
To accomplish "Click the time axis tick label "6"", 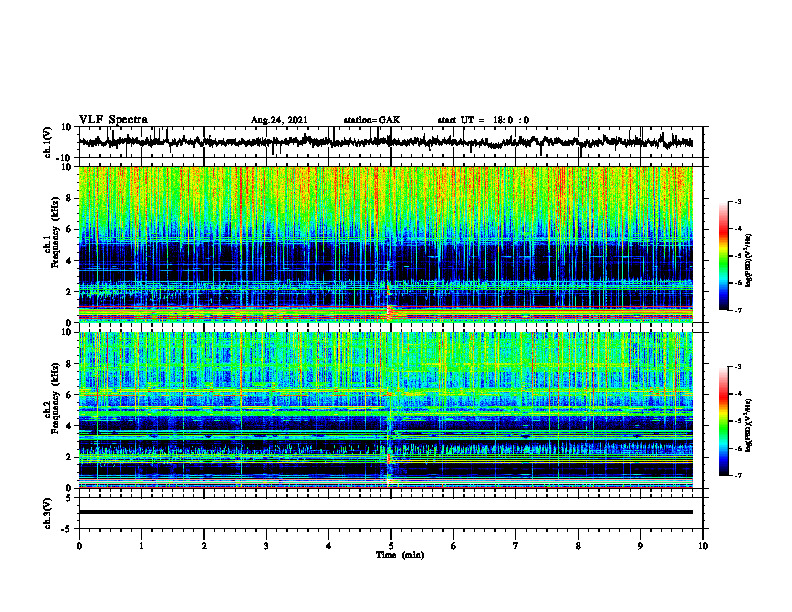I will [x=454, y=546].
